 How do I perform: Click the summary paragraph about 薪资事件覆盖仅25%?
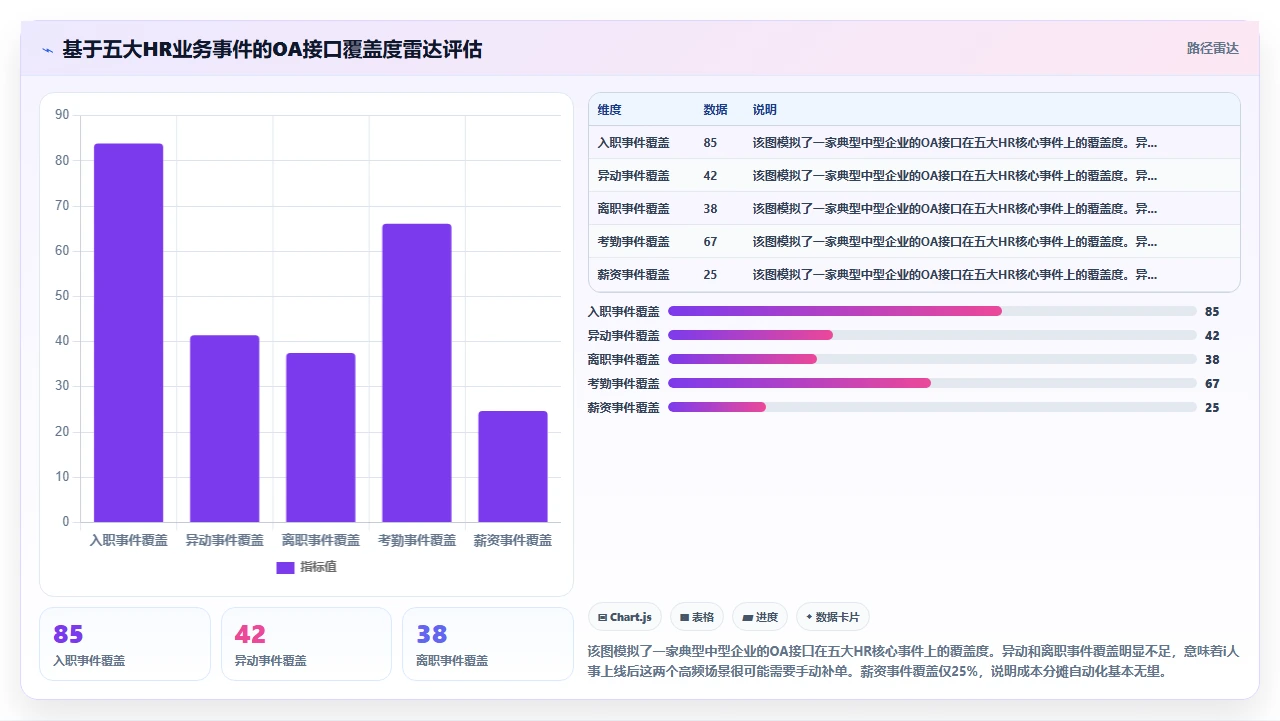click(x=913, y=661)
